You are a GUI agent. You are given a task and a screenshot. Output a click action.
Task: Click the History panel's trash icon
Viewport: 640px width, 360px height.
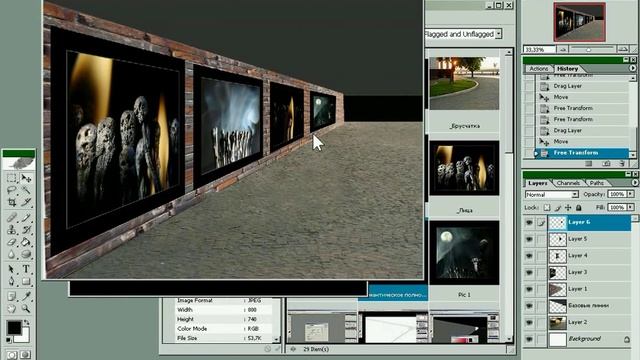coord(622,163)
